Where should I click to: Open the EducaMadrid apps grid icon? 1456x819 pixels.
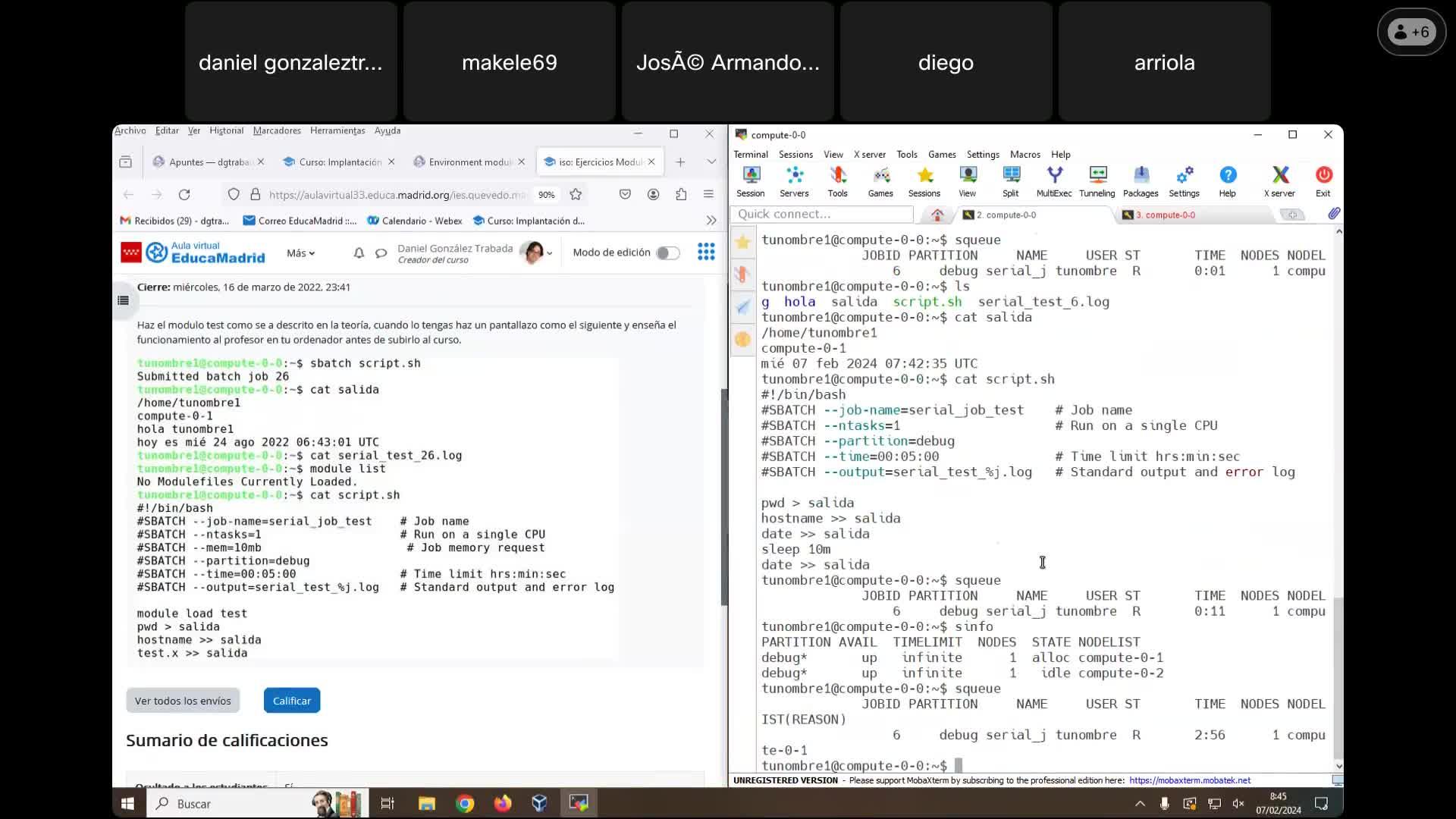coord(706,252)
